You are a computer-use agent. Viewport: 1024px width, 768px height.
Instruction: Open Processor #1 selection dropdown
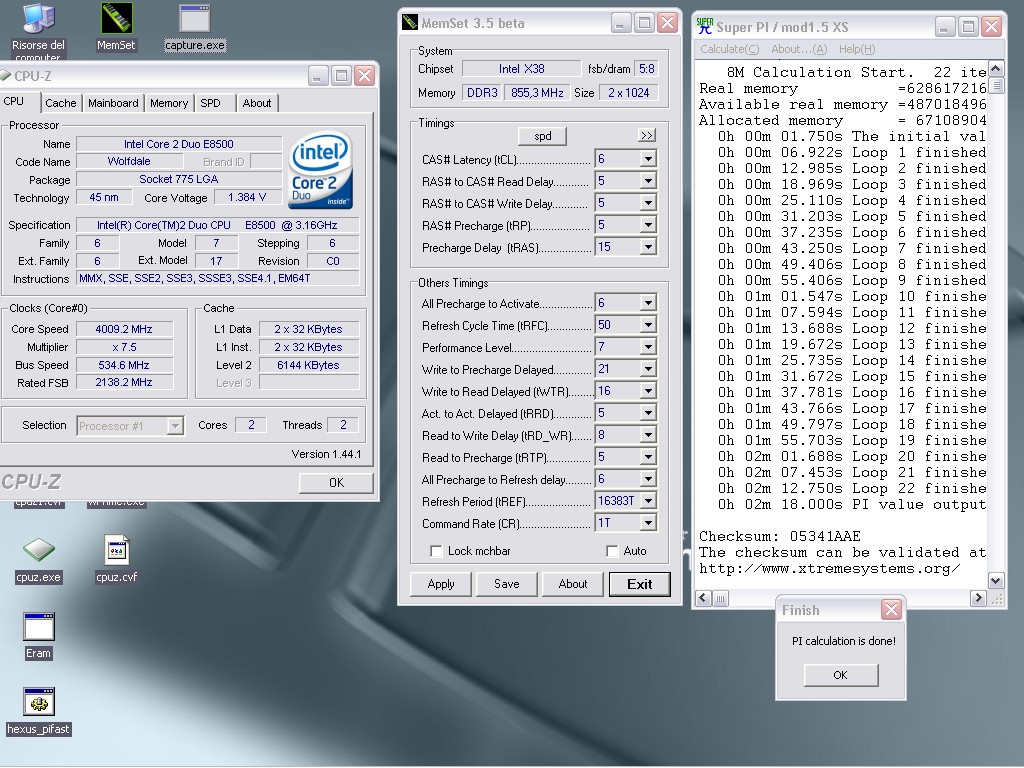174,426
